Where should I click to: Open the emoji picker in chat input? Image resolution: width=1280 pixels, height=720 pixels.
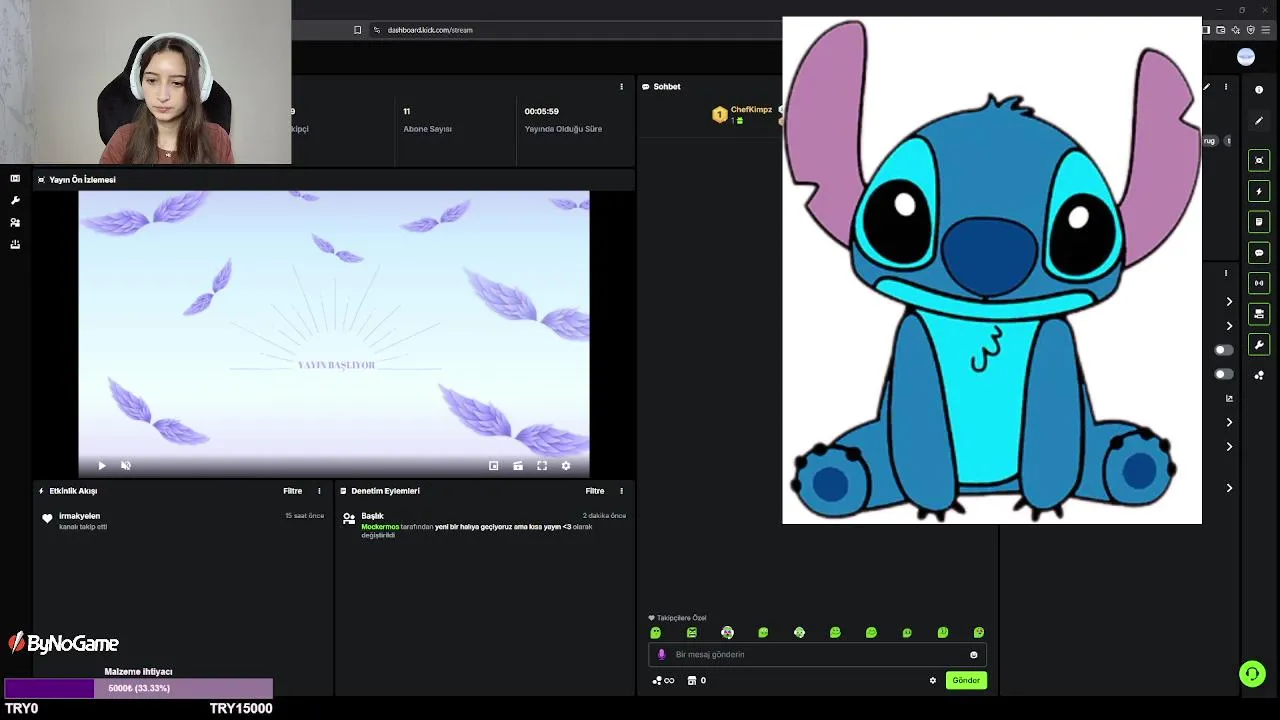pos(973,654)
